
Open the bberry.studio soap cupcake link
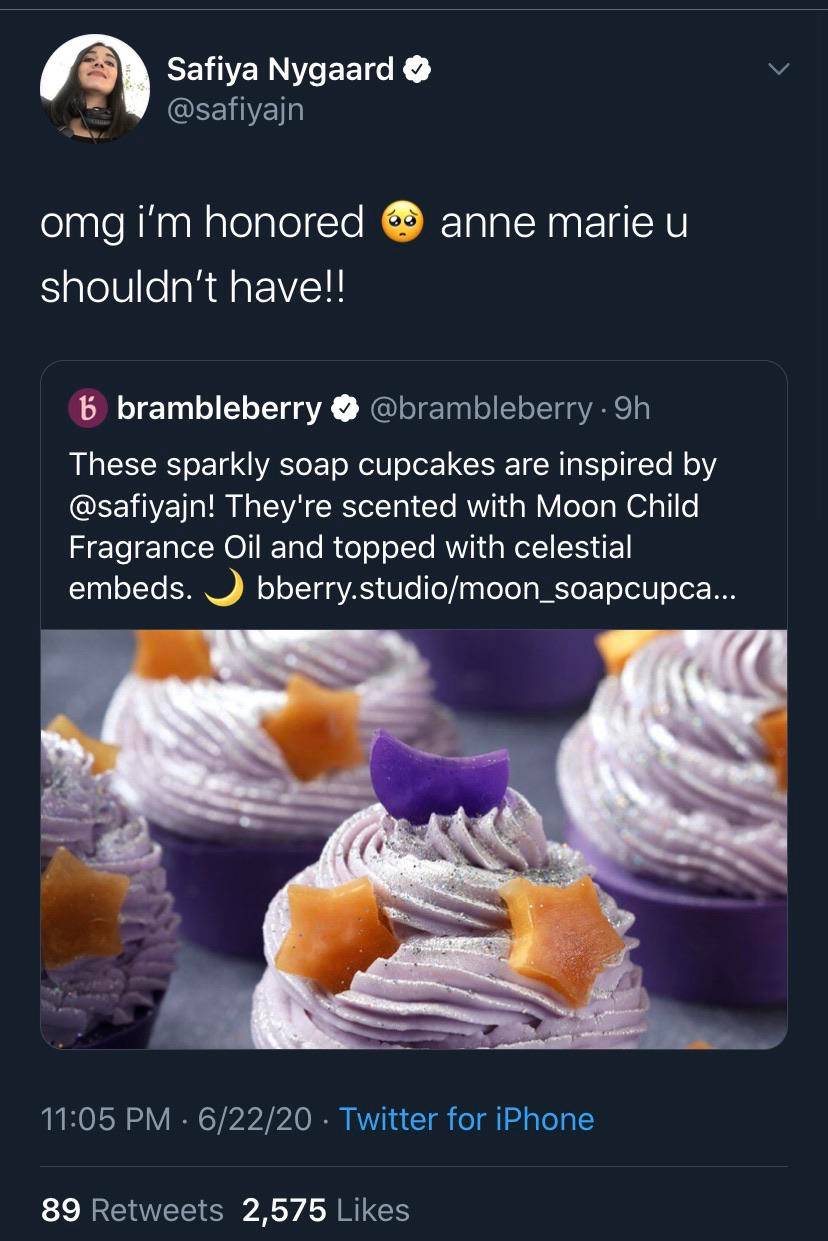496,589
